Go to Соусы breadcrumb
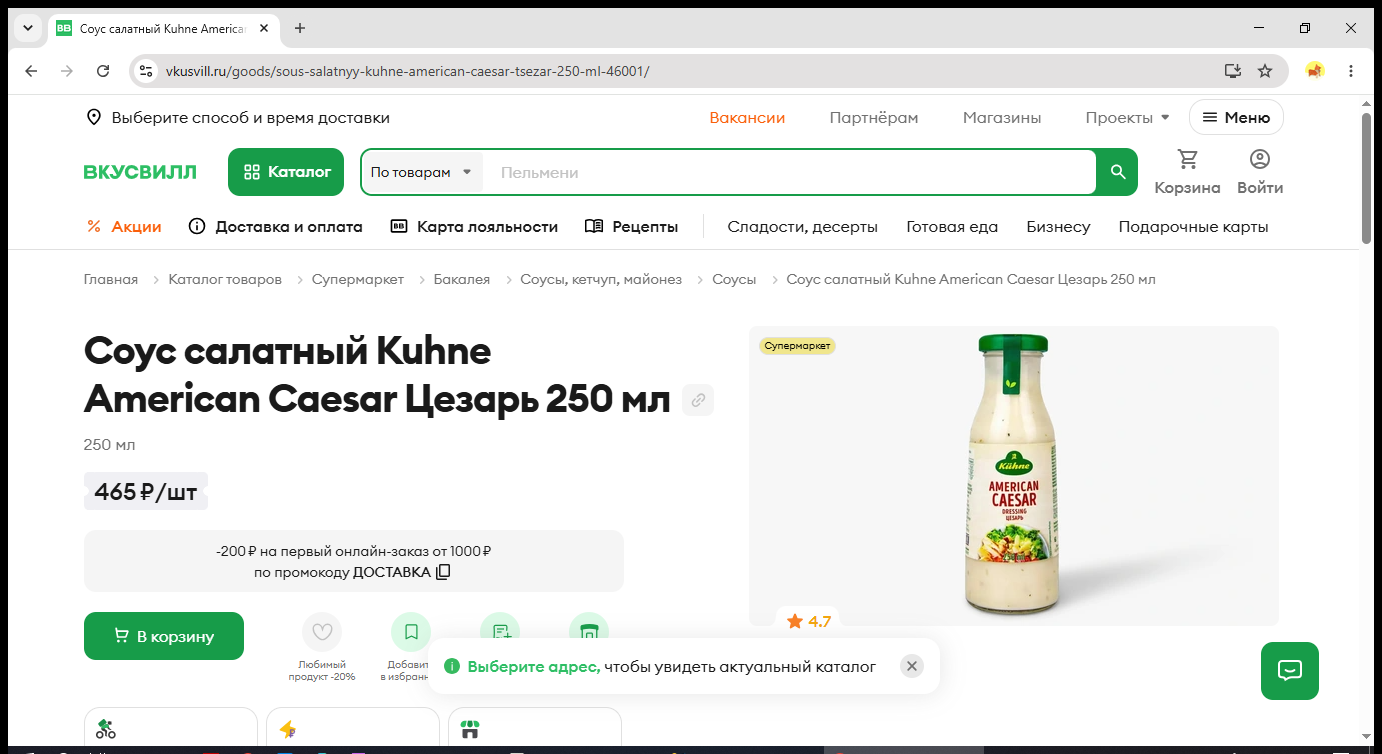 [x=734, y=280]
